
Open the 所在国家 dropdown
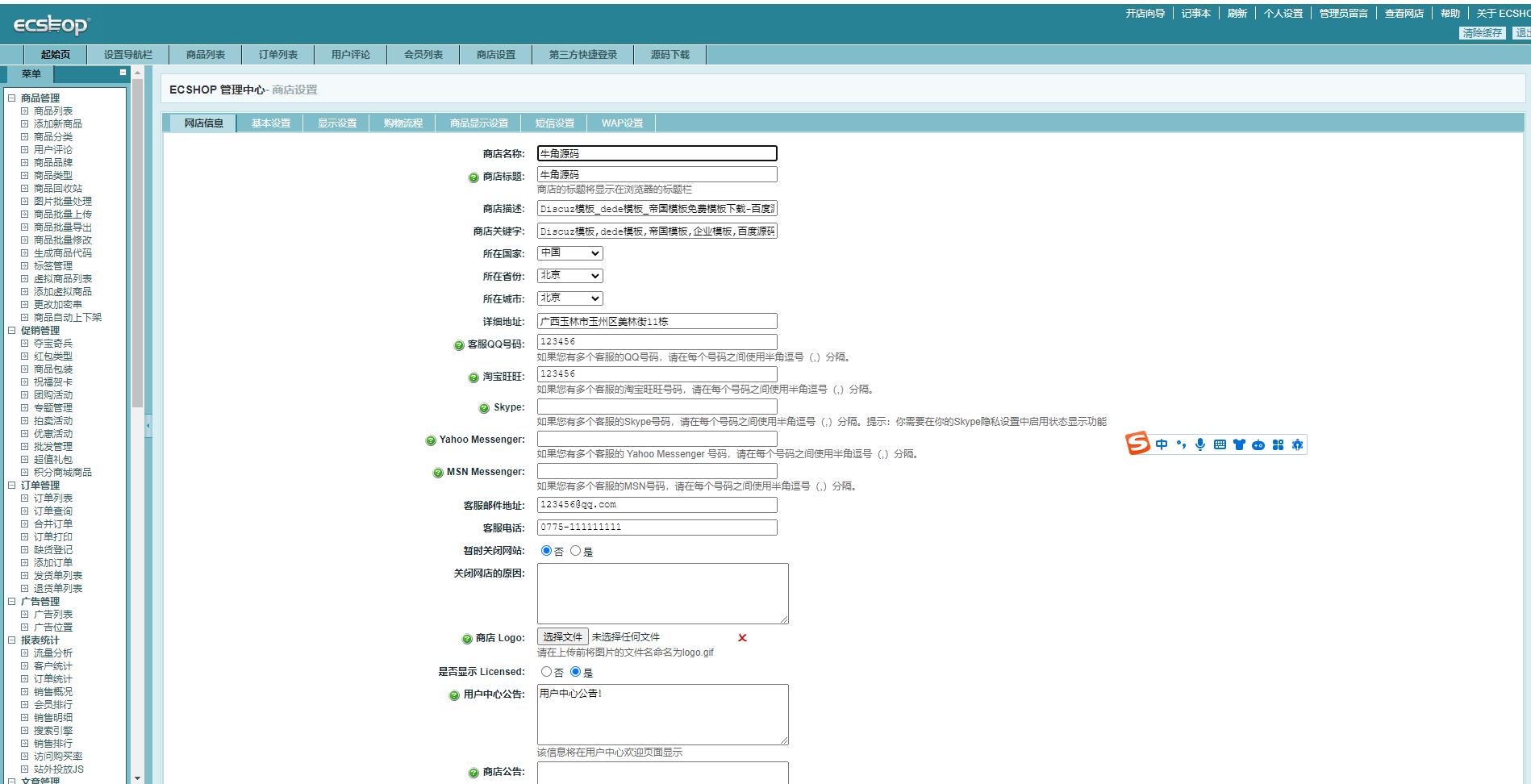point(570,253)
